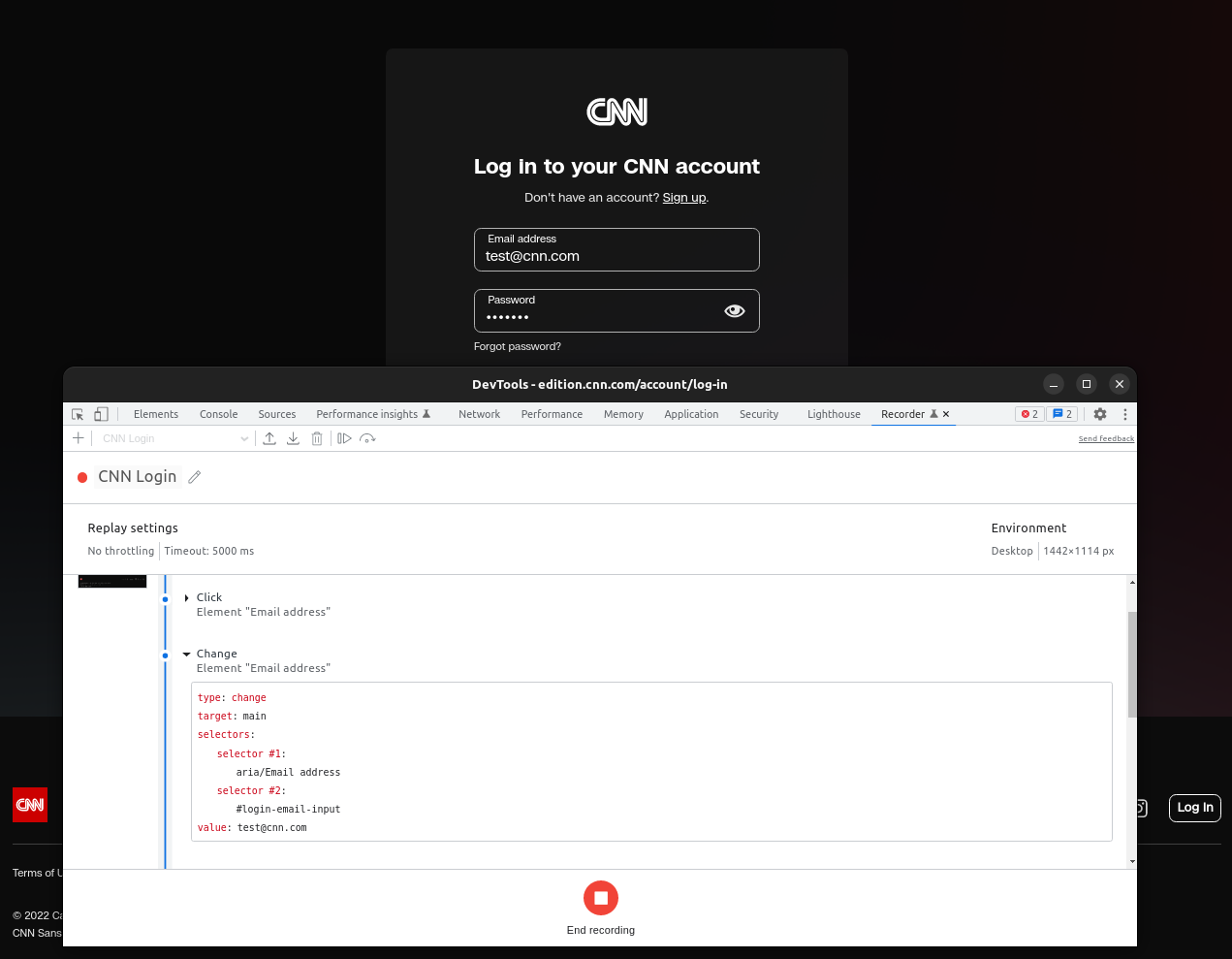Screen dimensions: 1232x959
Task: Click the Desktop environment label
Action: coord(1012,551)
